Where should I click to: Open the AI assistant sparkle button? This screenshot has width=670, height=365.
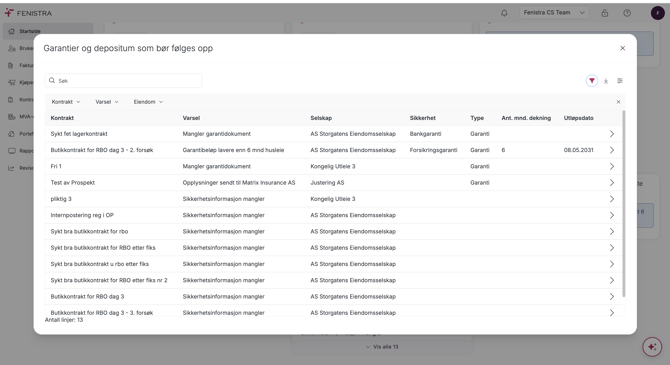pyautogui.click(x=652, y=347)
